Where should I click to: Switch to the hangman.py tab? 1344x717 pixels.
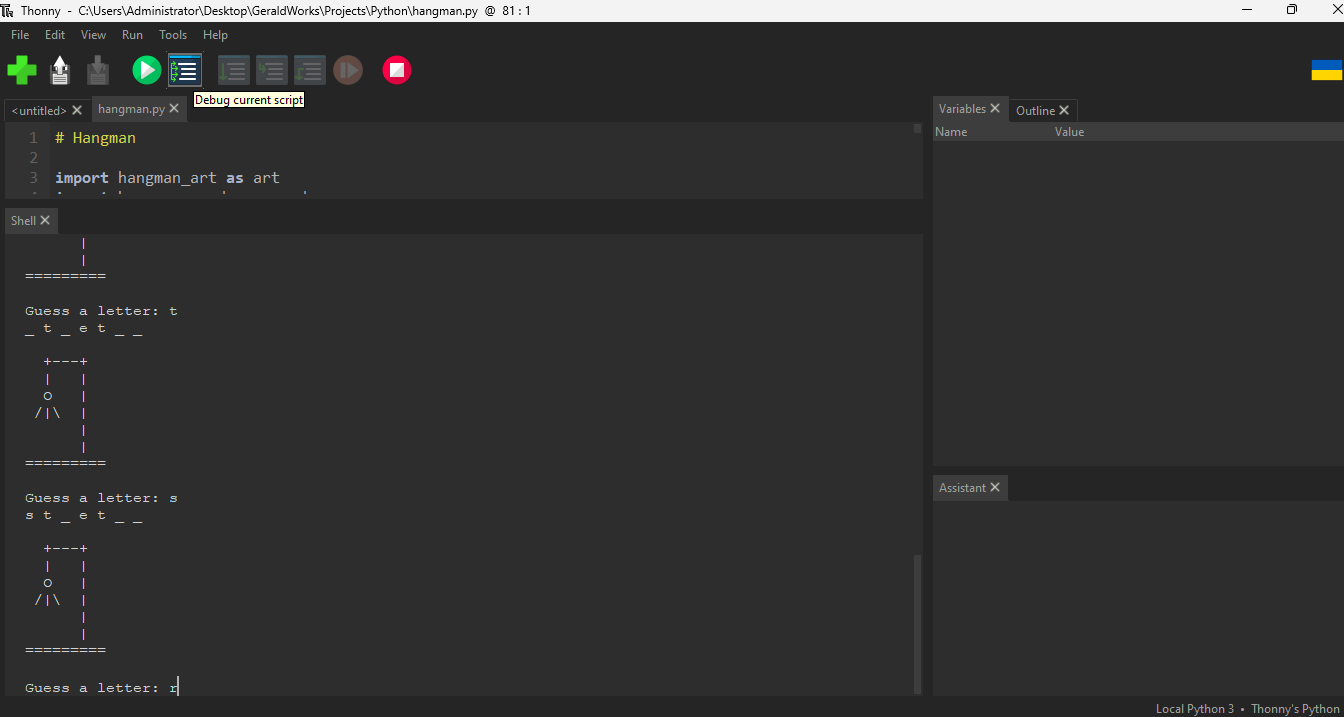[131, 109]
